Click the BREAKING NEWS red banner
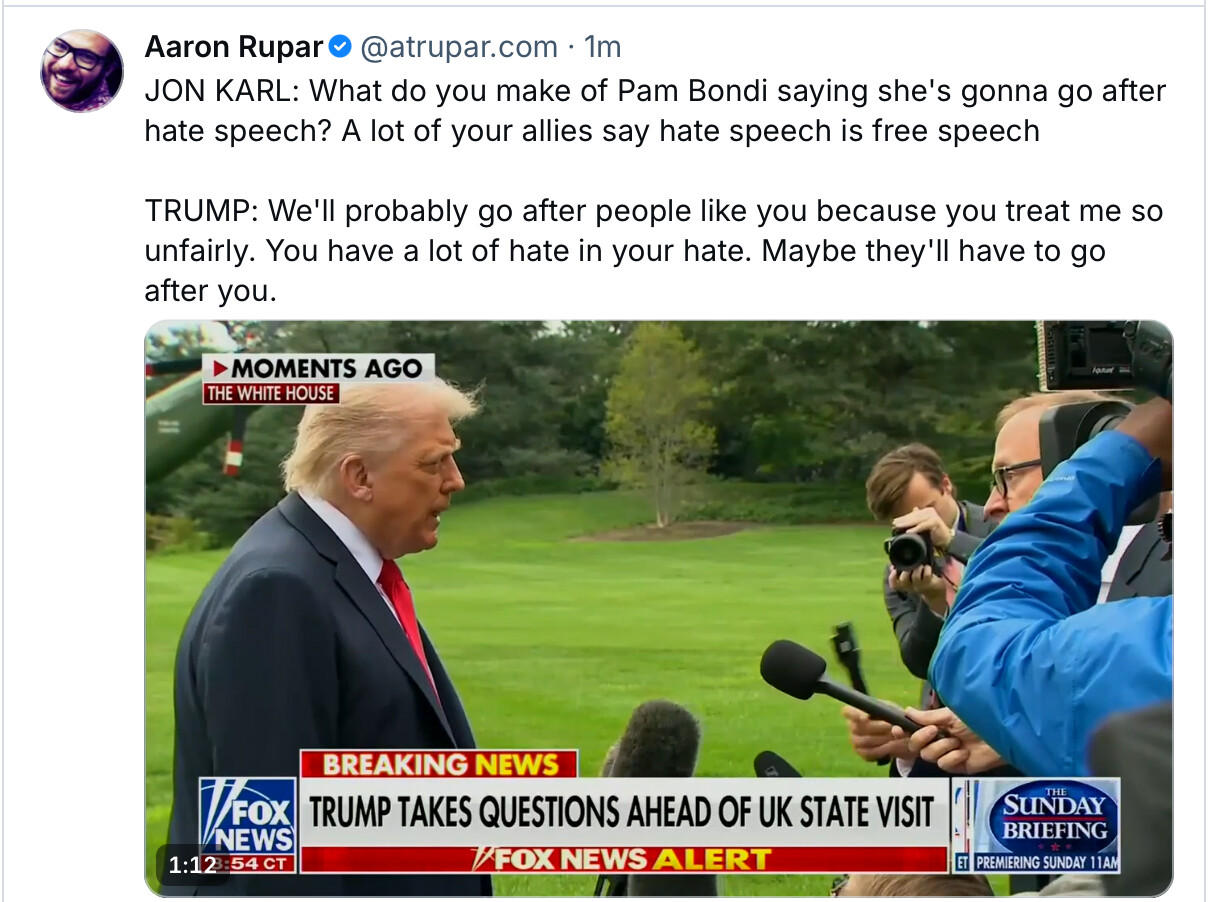The image size is (1216, 902). (x=439, y=764)
